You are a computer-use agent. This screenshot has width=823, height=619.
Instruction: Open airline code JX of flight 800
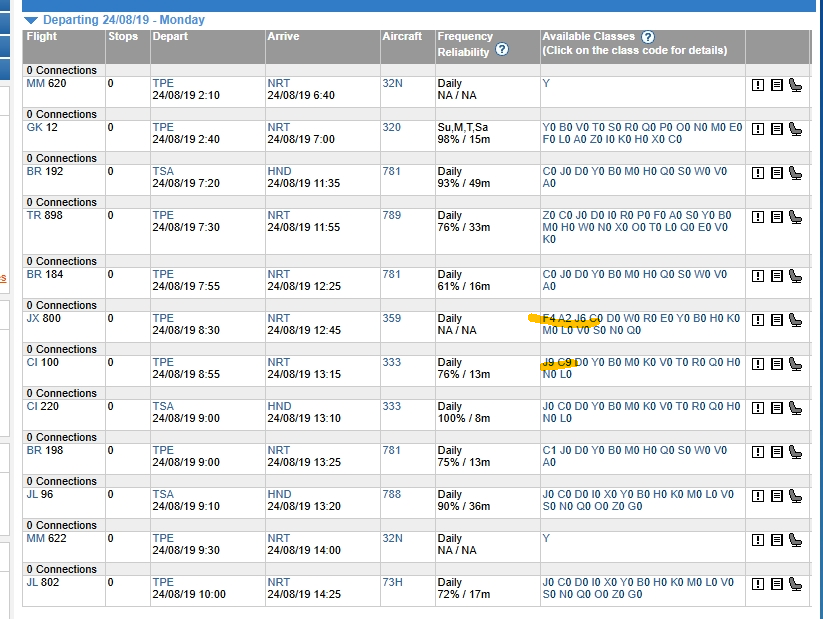tap(33, 318)
